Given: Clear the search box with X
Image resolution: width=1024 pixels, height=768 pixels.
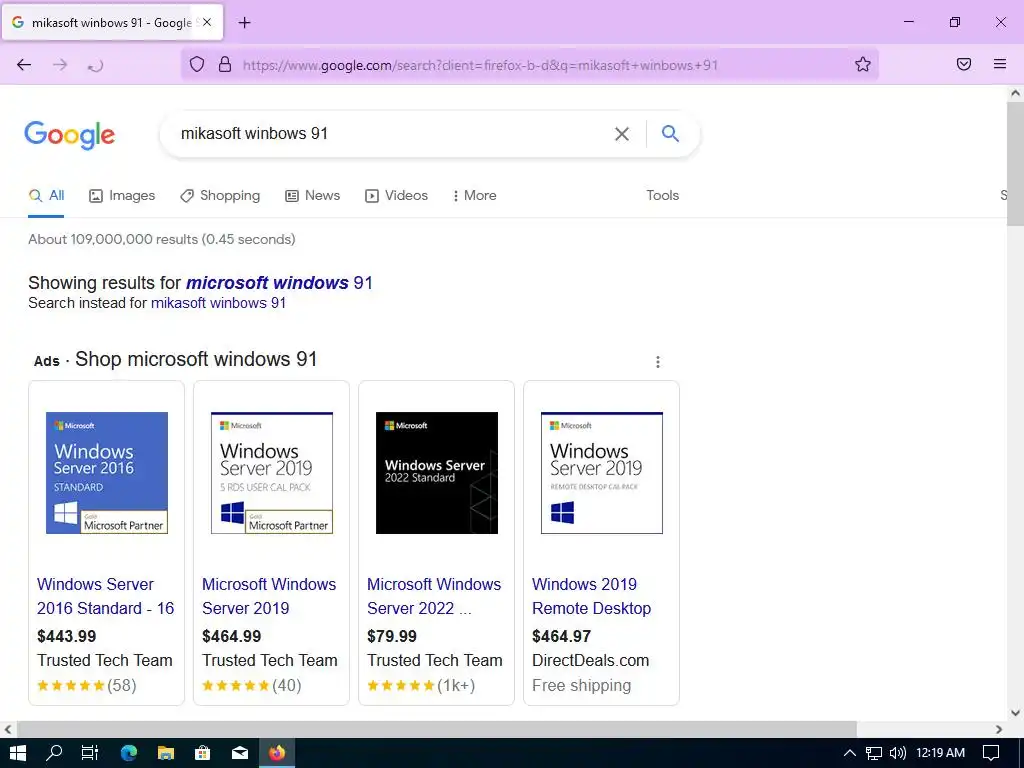Looking at the screenshot, I should click(x=622, y=134).
